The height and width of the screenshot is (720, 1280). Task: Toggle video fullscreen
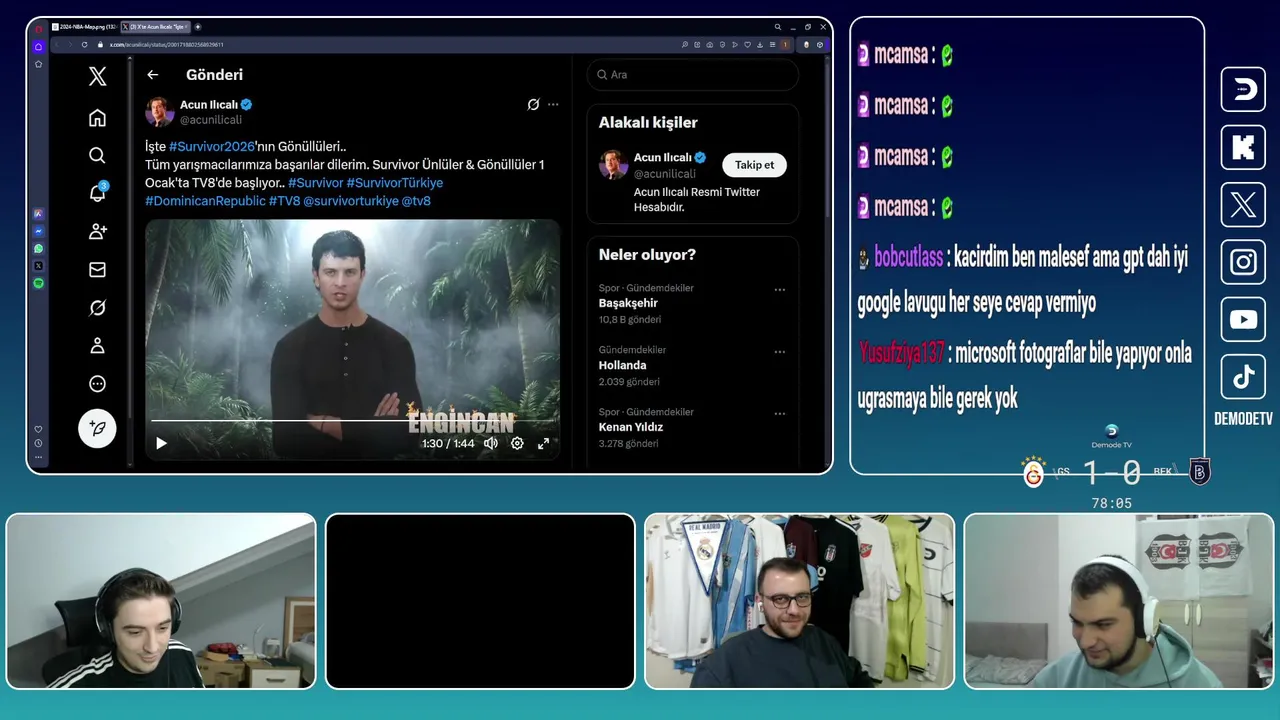[543, 443]
